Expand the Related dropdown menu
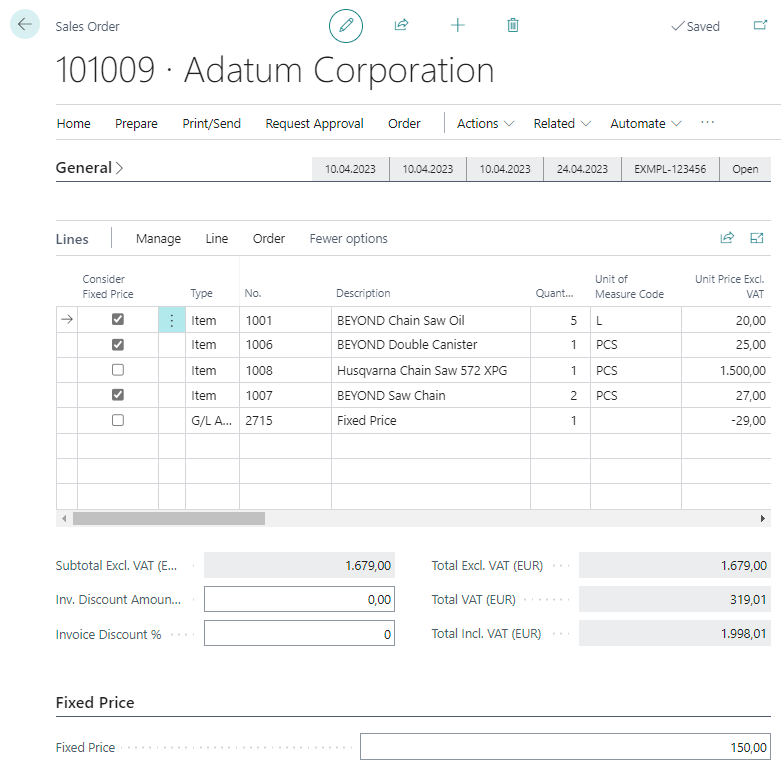The width and height of the screenshot is (781, 777). (x=562, y=124)
